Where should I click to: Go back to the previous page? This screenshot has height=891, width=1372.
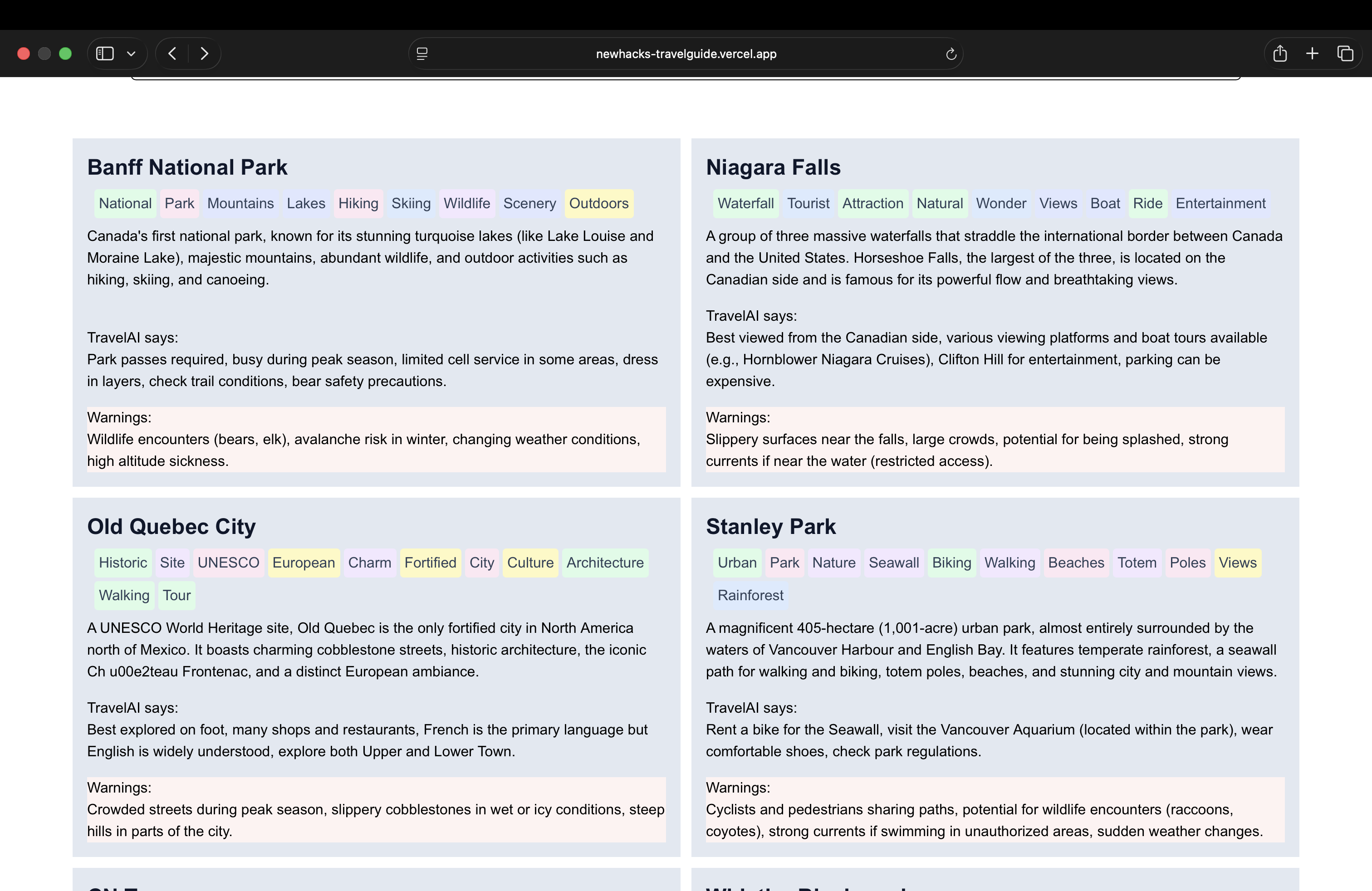point(172,54)
